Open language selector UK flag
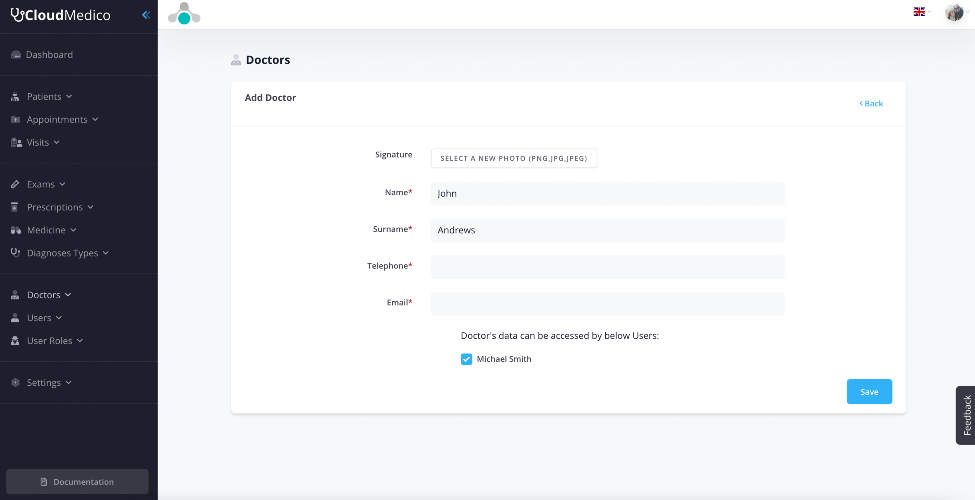The width and height of the screenshot is (975, 500). coord(922,11)
